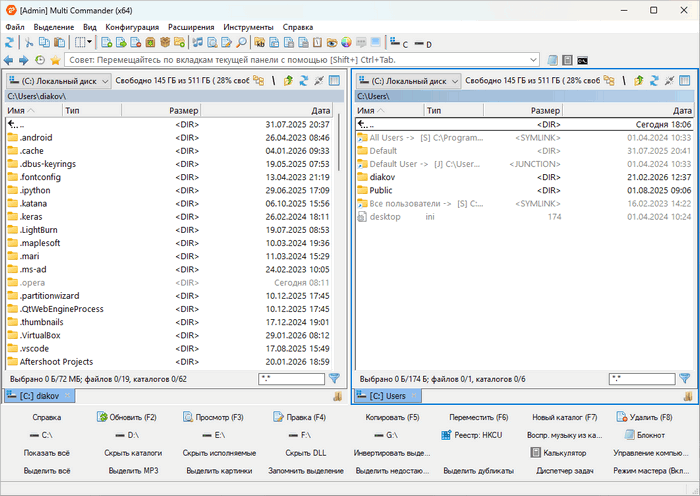
Task: Toggle Скрыть DLL button
Action: pos(306,453)
